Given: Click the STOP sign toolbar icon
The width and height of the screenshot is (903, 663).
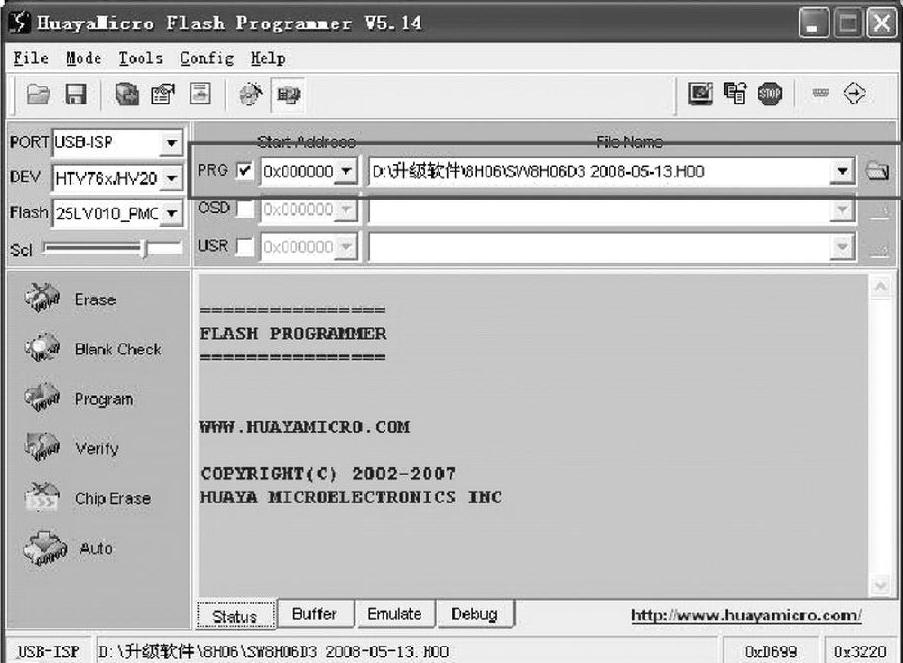Looking at the screenshot, I should coord(770,93).
